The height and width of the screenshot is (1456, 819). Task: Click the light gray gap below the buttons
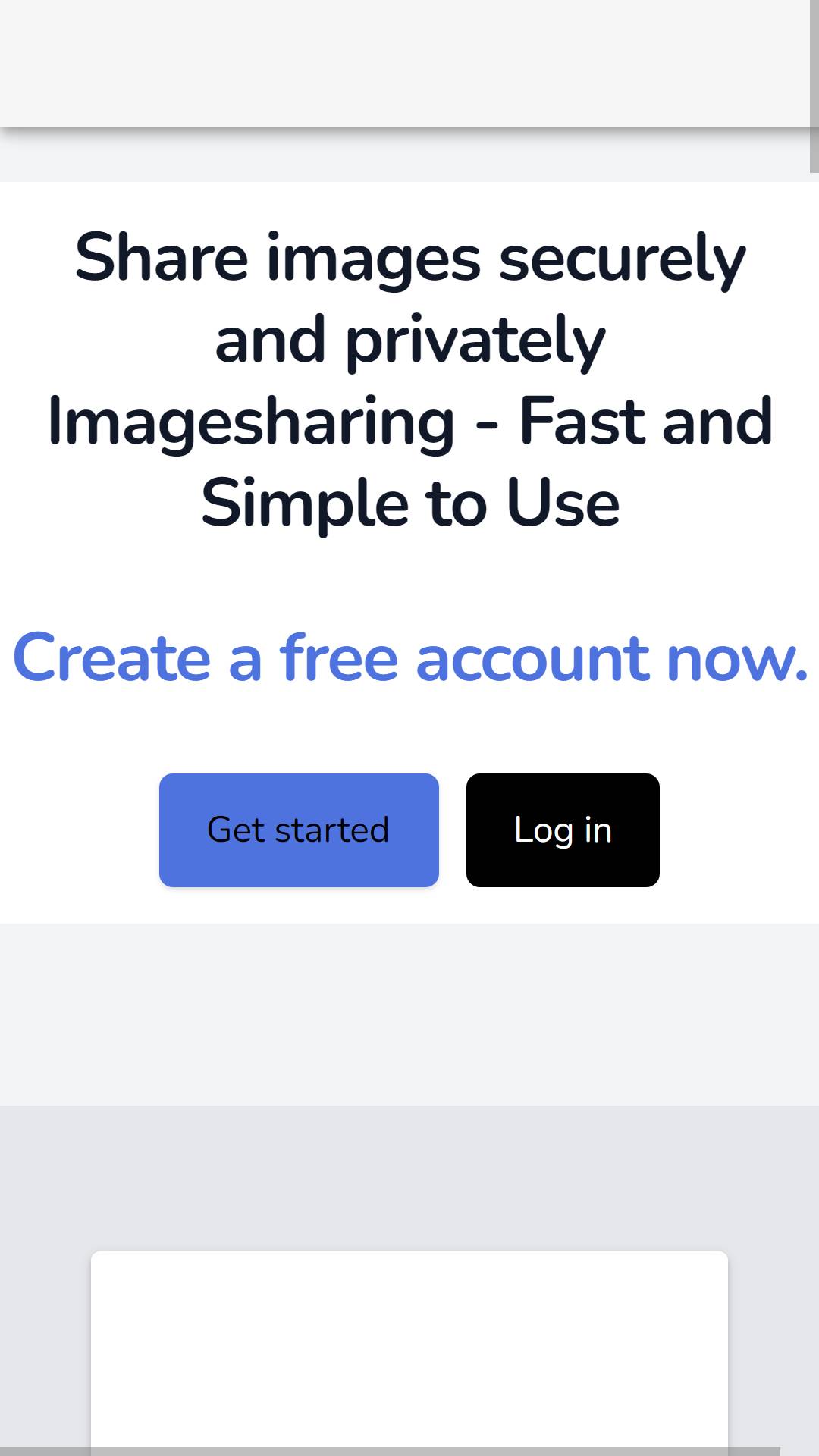(409, 1014)
